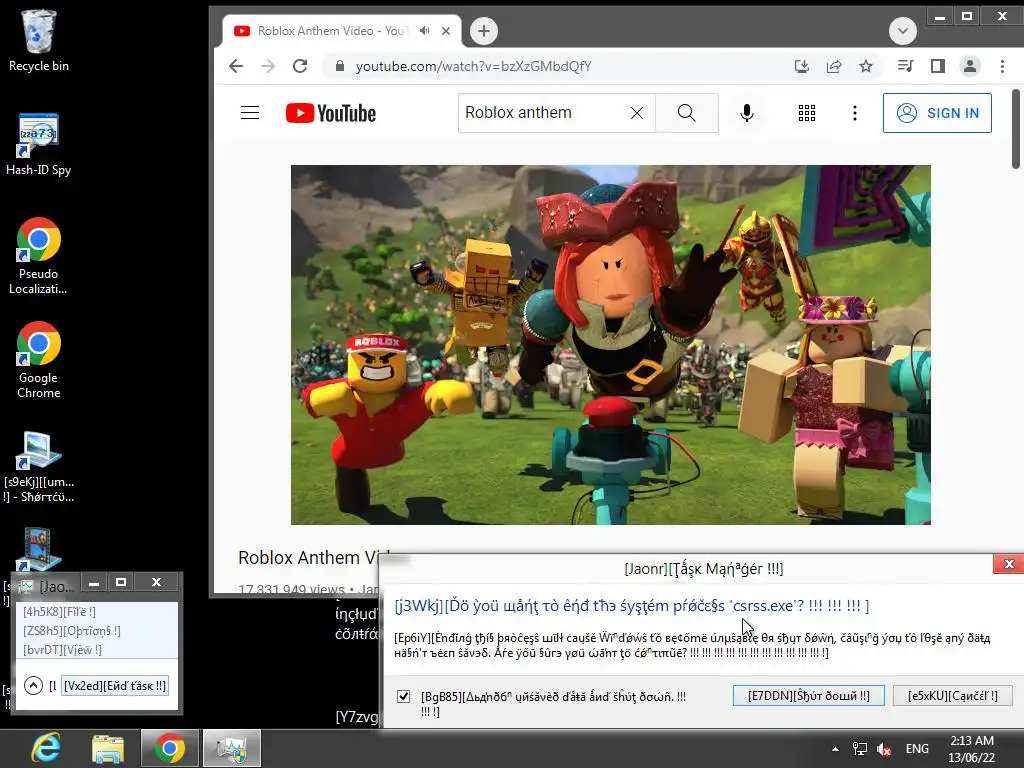This screenshot has height=768, width=1024.
Task: Open Internet Explorer from taskbar
Action: [46, 749]
